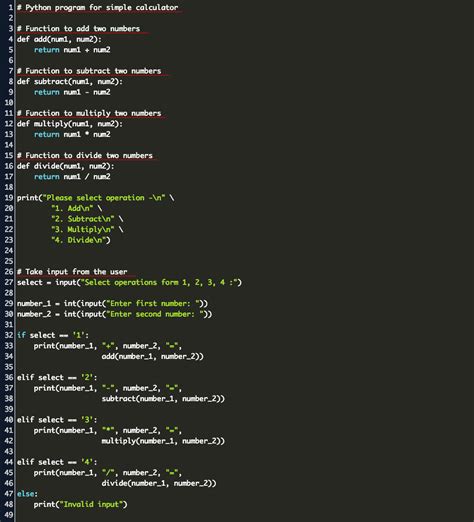Screen dimensions: 474x522
Task: Click the comment "# Function to subtract two numbers"
Action: tap(89, 71)
